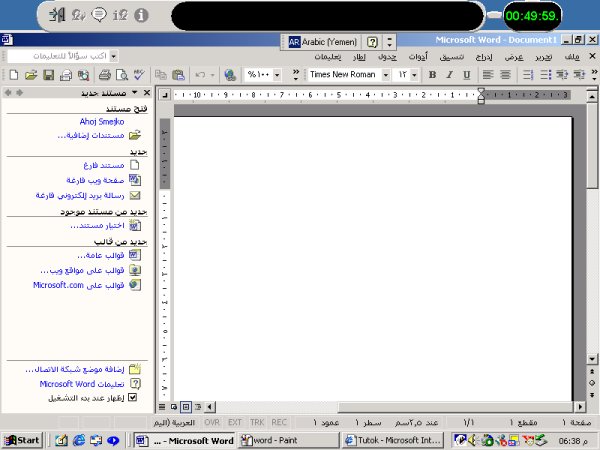600x450 pixels.
Task: Click the e-mail icon in toolbar
Action: pos(66,75)
